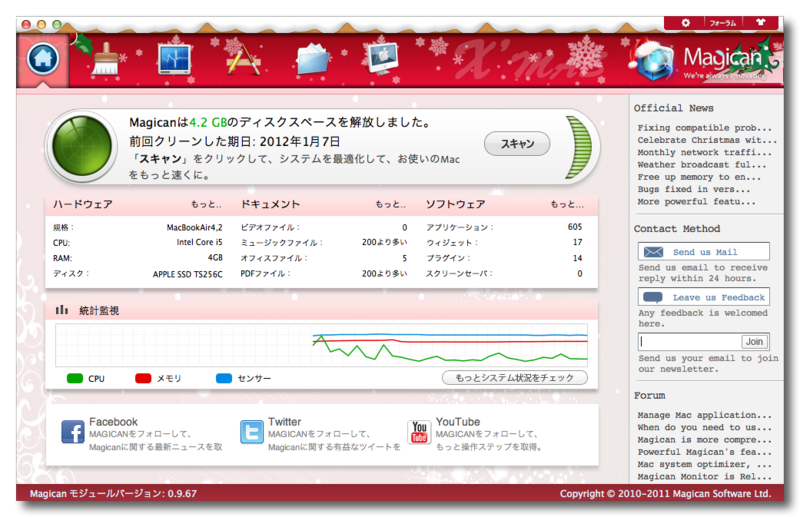Click the green zoom window button
This screenshot has height=517, width=800.
pyautogui.click(x=57, y=24)
